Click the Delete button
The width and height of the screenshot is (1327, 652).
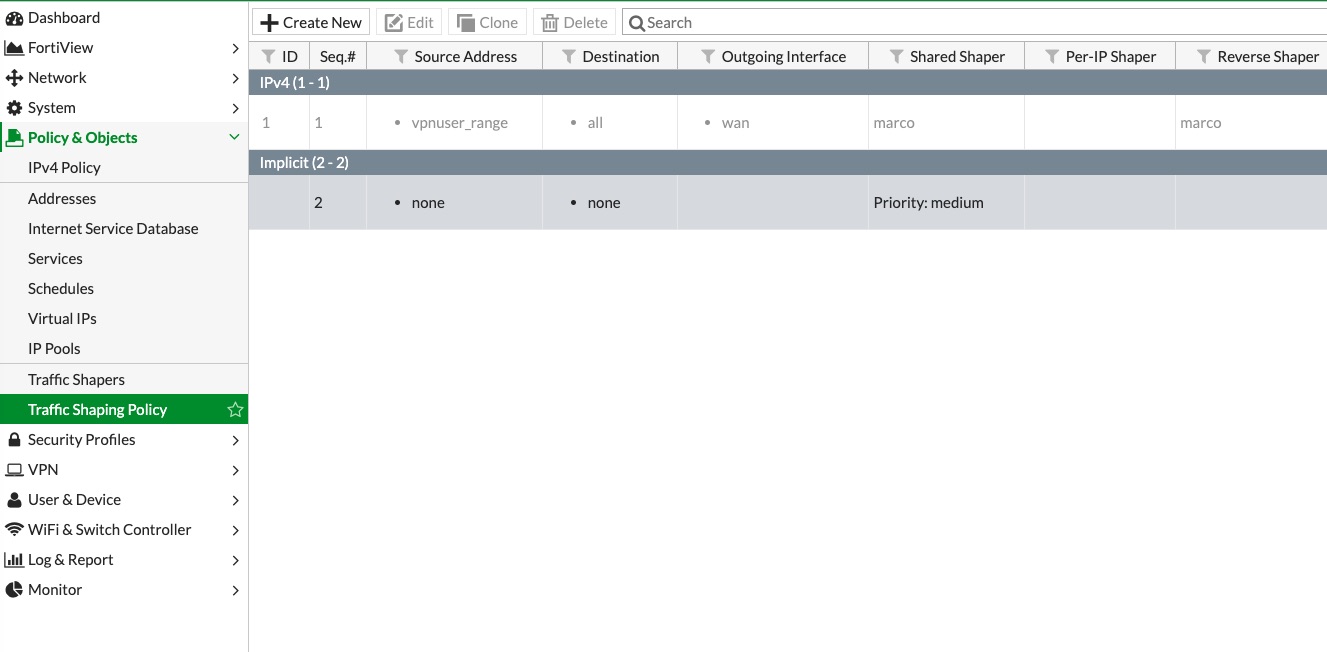point(575,23)
